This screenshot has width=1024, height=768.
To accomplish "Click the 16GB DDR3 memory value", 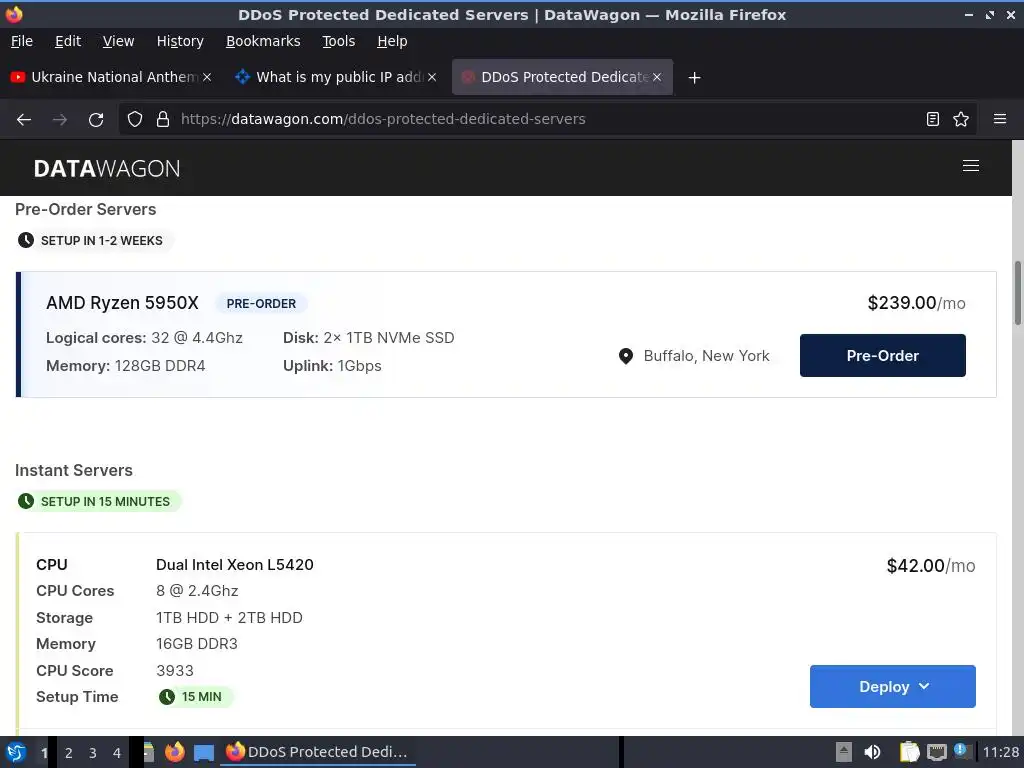I will [197, 644].
